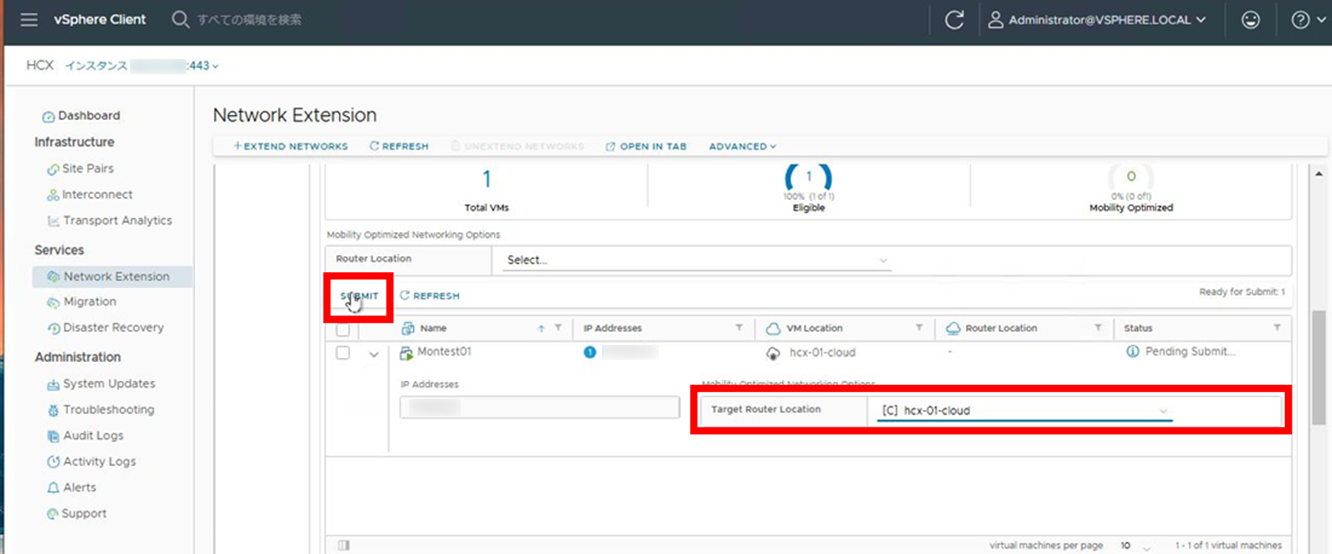Click top toolbar Refresh button
This screenshot has width=1332, height=554.
tap(399, 146)
